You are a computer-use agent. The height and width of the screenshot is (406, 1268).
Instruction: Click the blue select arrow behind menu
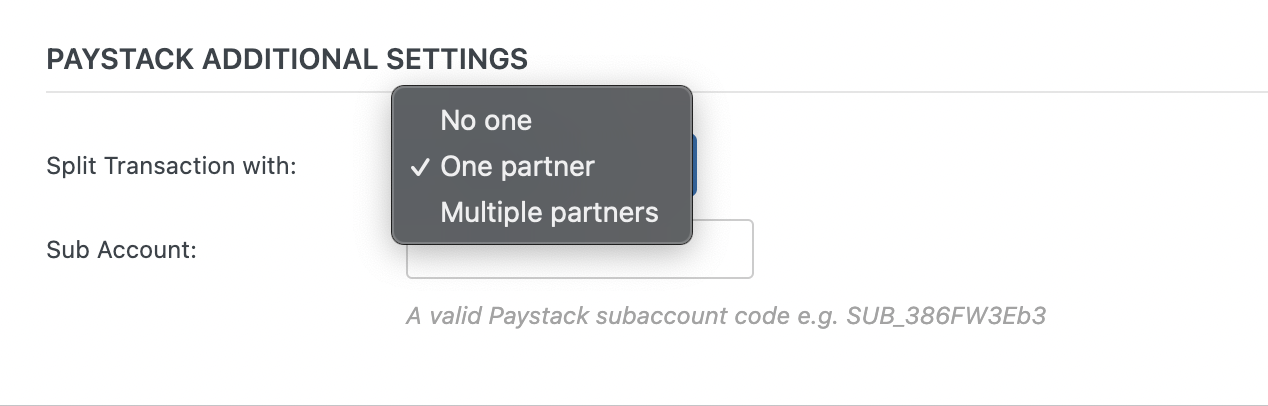click(694, 166)
